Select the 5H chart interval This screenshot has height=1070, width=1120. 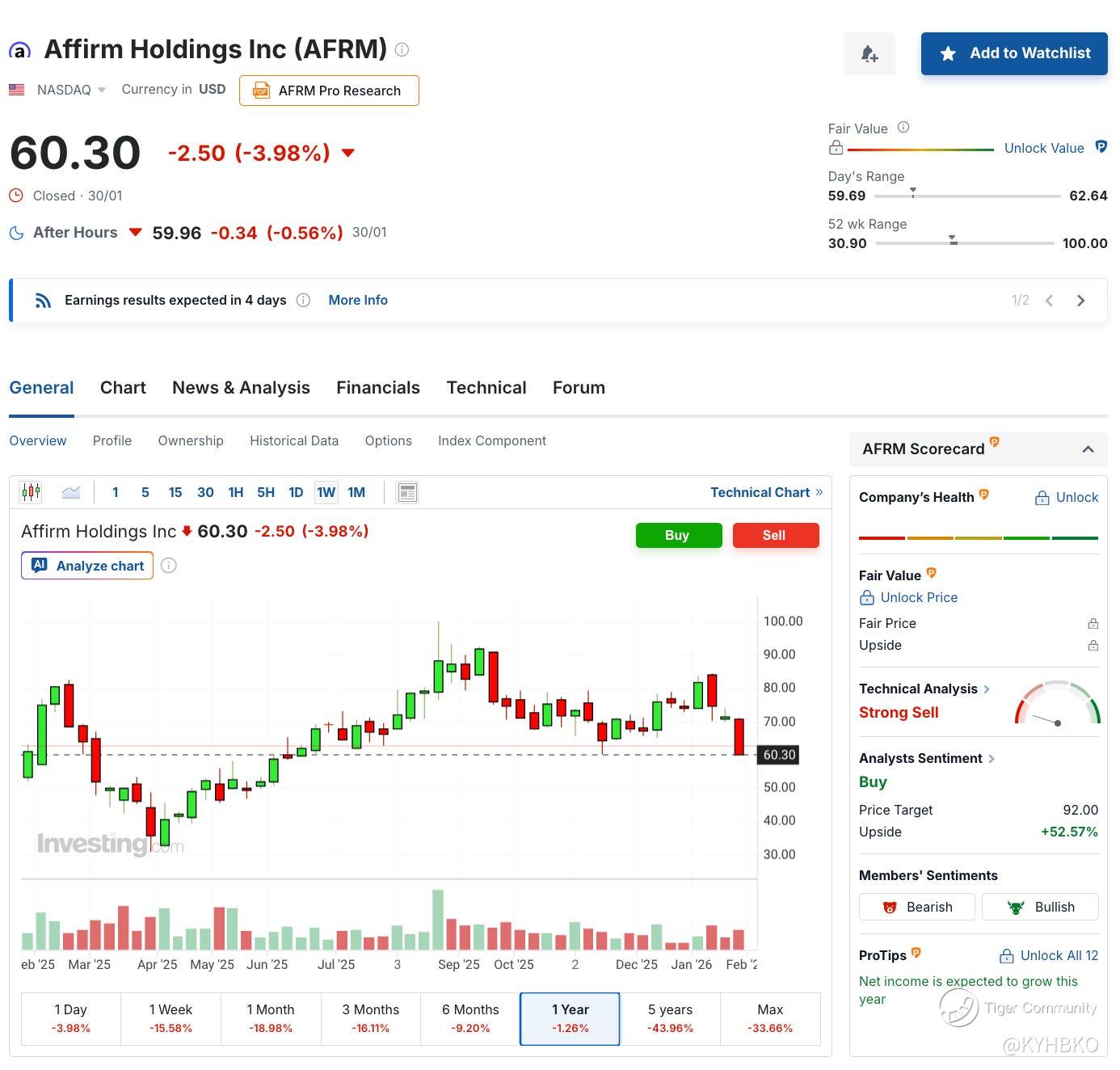coord(266,492)
